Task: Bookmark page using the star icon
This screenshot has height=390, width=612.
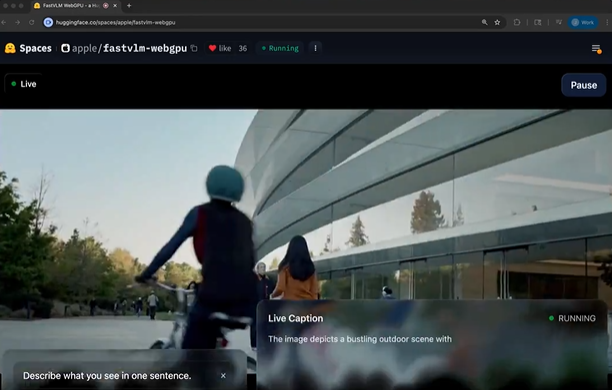Action: 497,23
